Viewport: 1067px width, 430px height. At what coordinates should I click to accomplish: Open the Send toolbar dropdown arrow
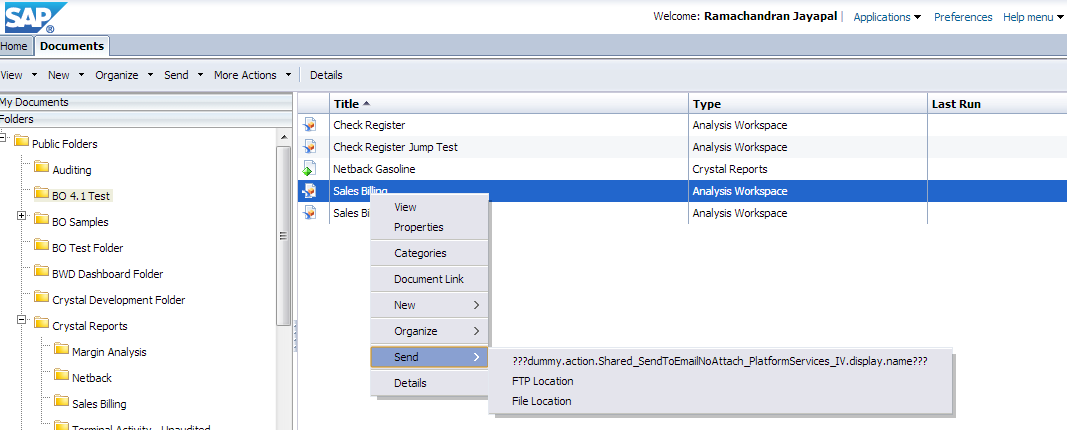(x=200, y=75)
